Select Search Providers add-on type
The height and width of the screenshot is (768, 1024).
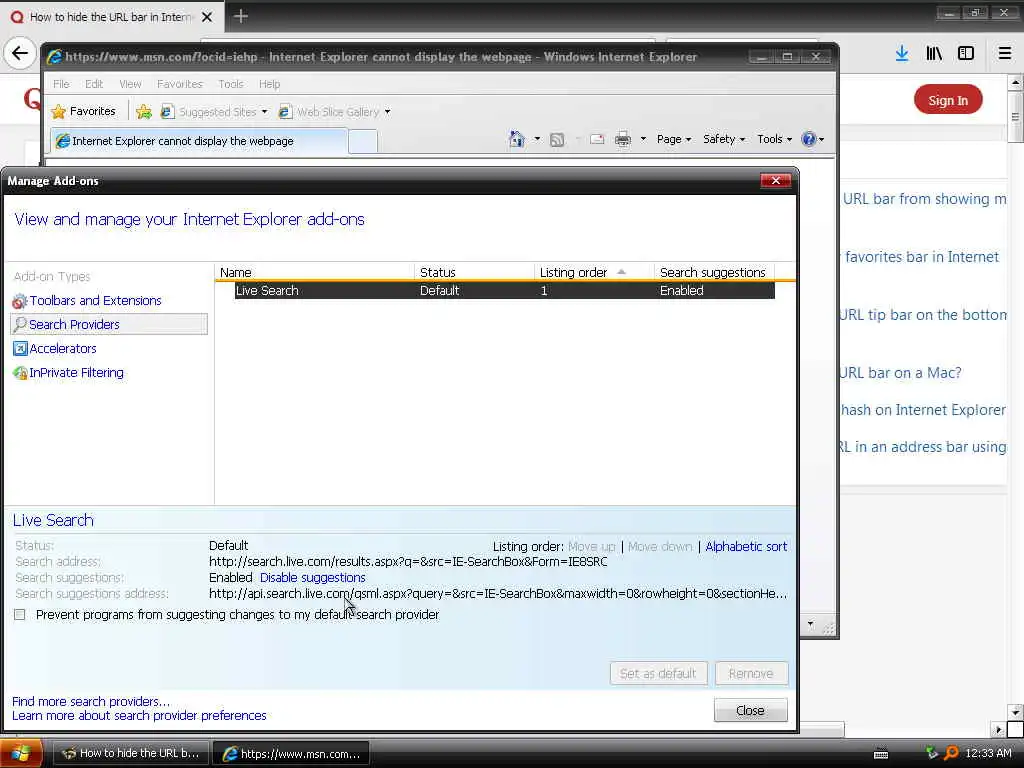[109, 325]
